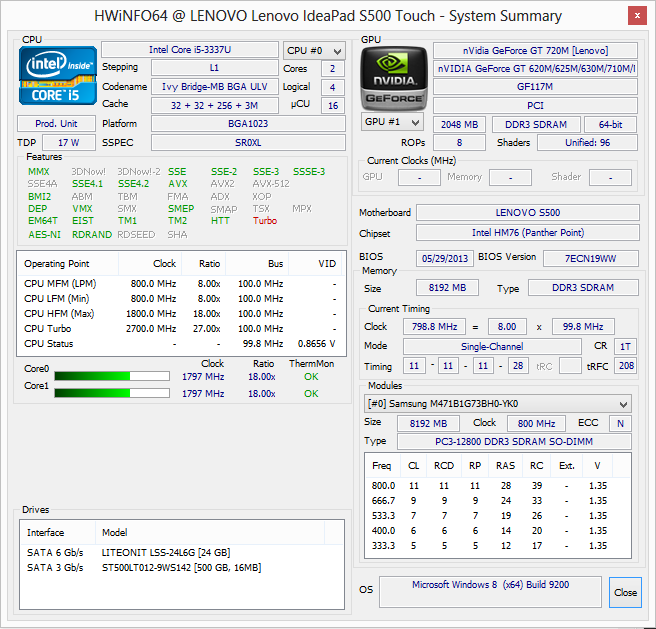This screenshot has height=629, width=656.
Task: Click the AES-NI feature label
Action: click(44, 234)
